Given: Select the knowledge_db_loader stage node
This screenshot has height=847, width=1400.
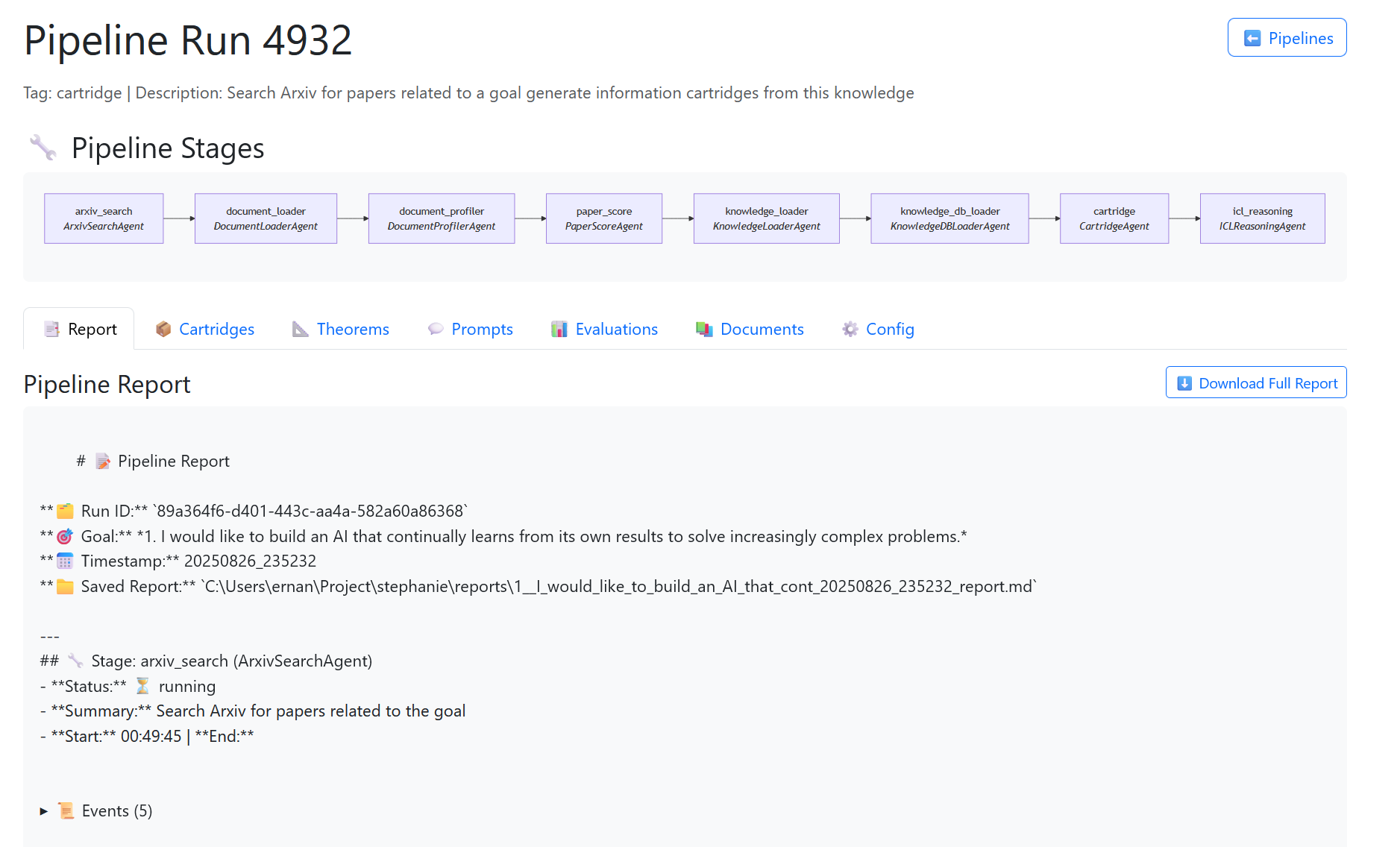Looking at the screenshot, I should [949, 218].
